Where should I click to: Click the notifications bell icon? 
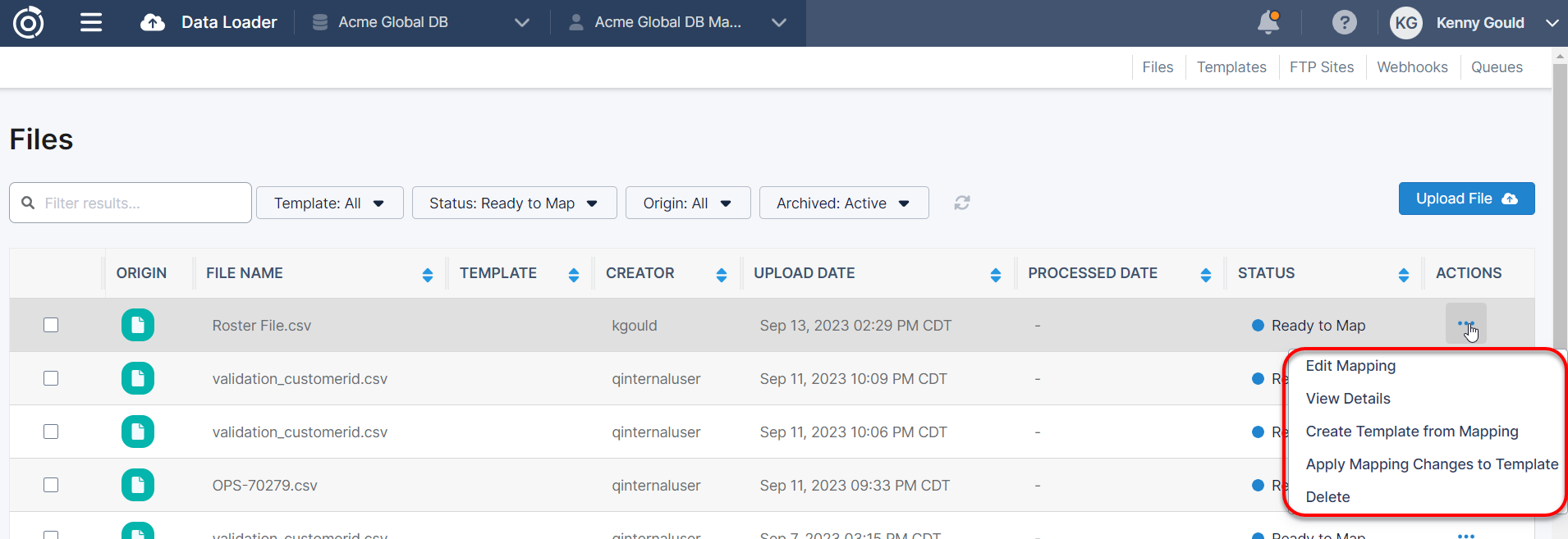click(x=1268, y=22)
